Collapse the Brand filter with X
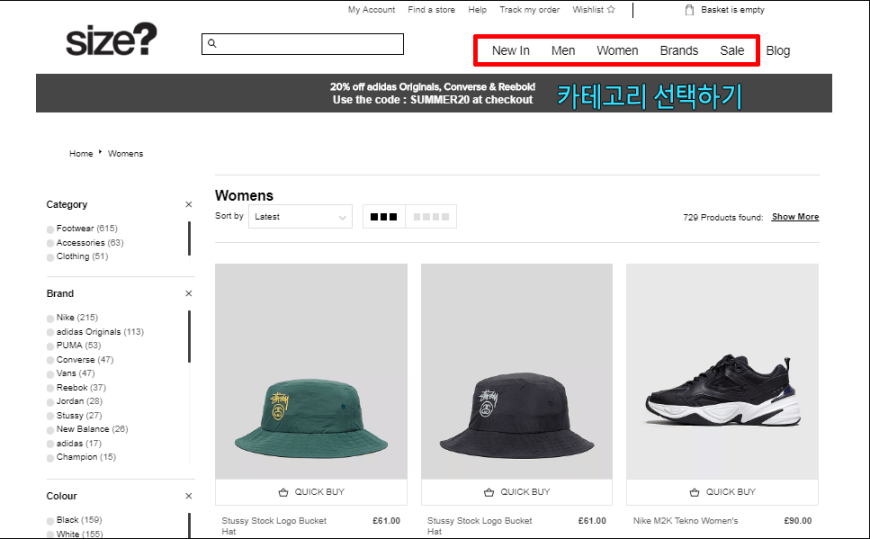 coord(189,293)
